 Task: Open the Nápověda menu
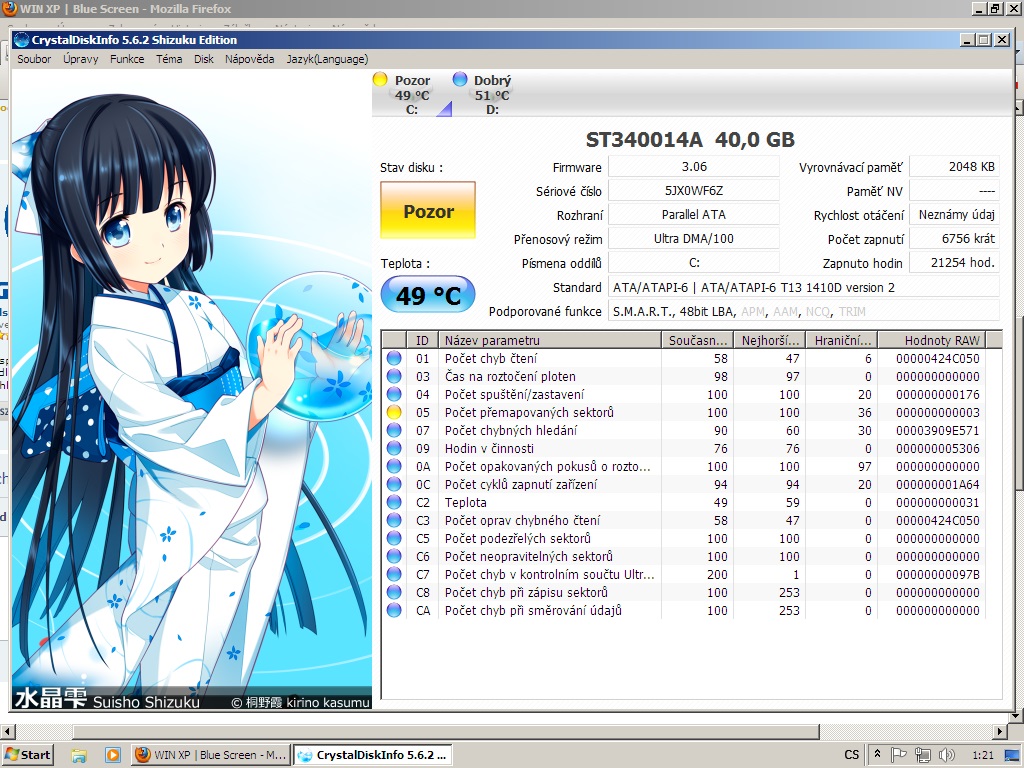249,59
